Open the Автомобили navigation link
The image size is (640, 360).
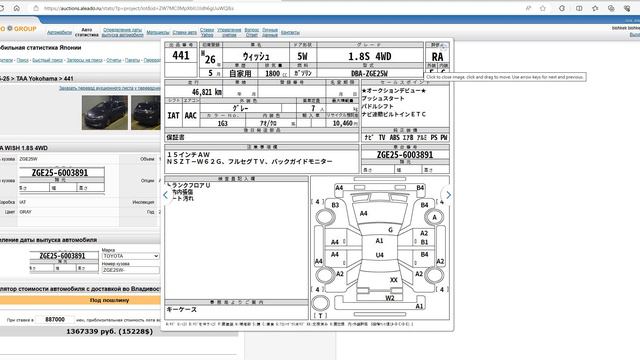59,32
